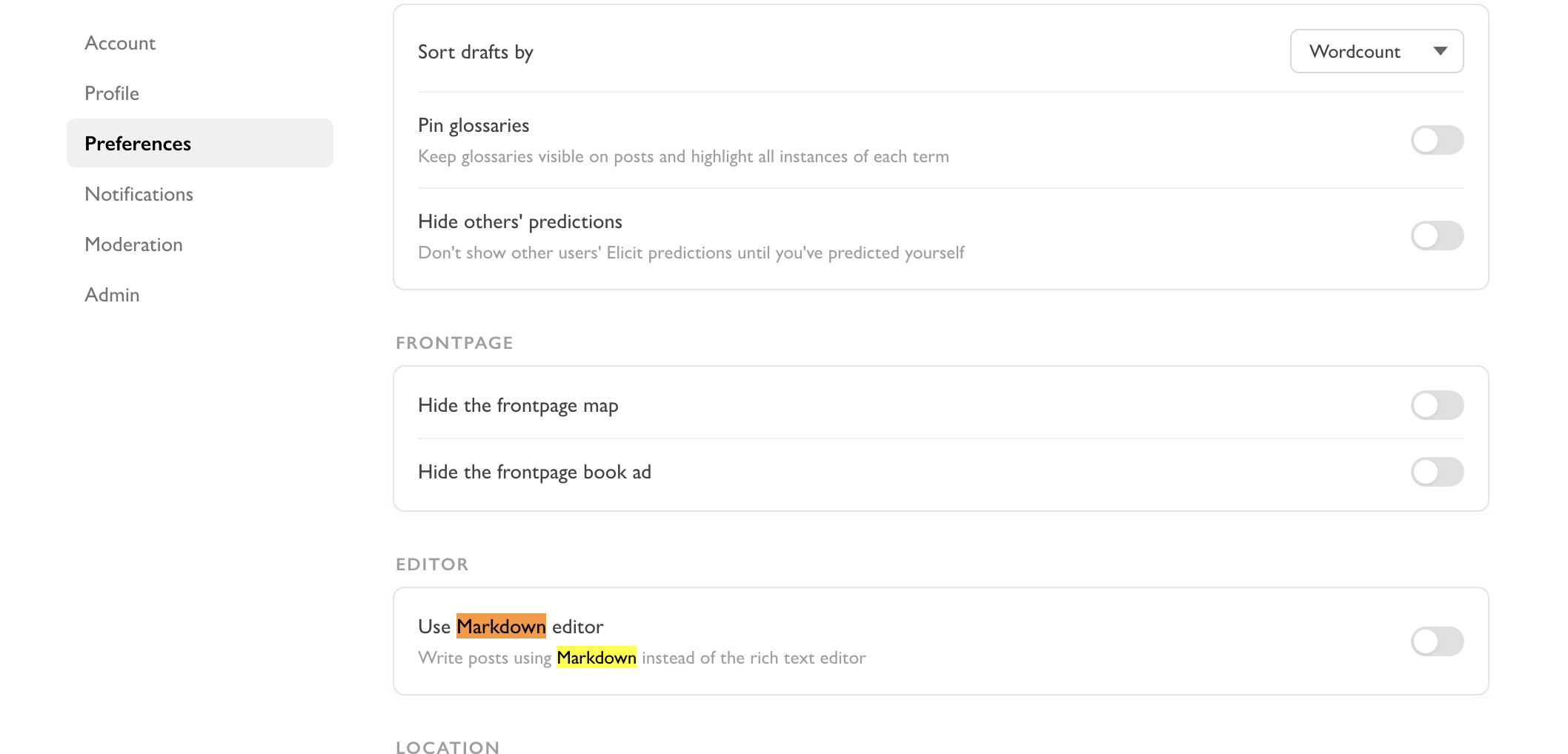
Task: Turn on Hide others' predictions
Action: coord(1437,236)
